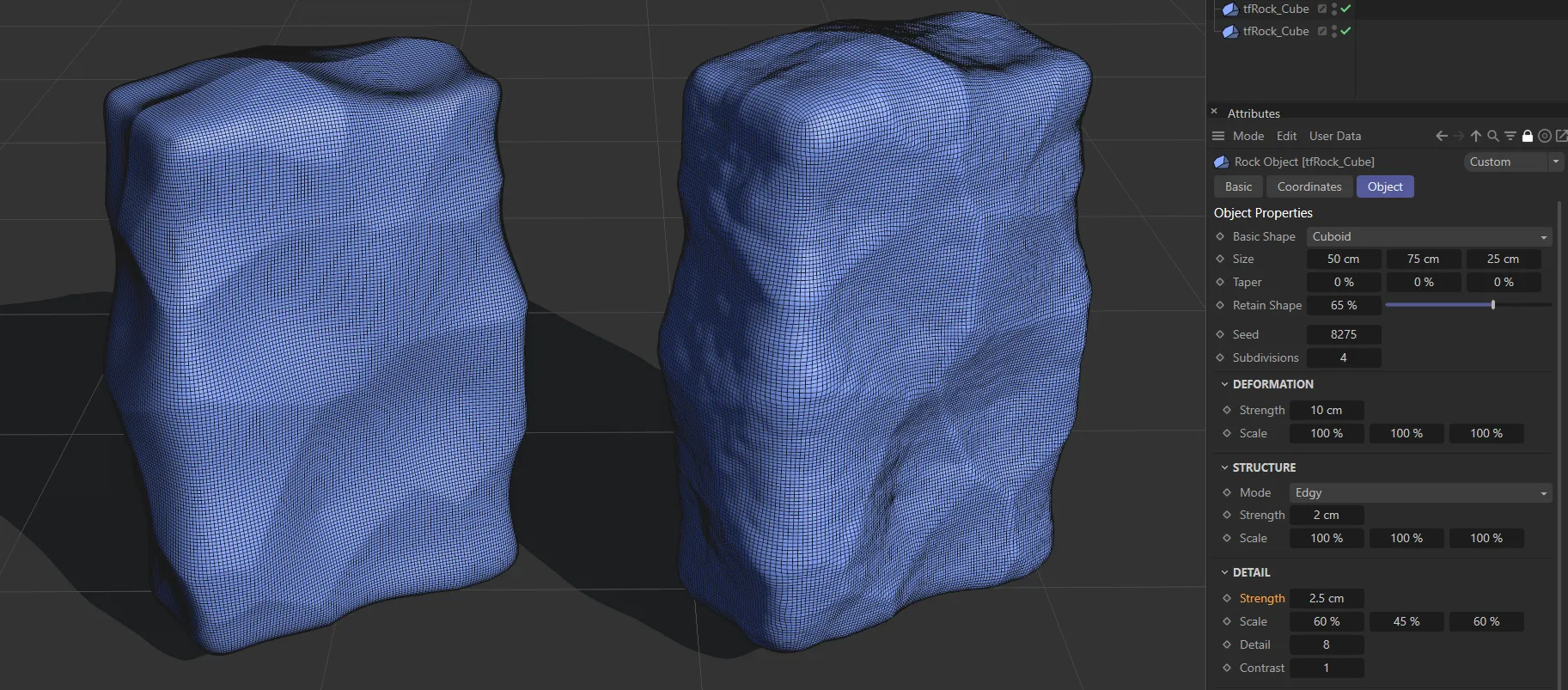Viewport: 1568px width, 690px height.
Task: Disable first tfRock_Cube via green checkmark
Action: point(1345,9)
